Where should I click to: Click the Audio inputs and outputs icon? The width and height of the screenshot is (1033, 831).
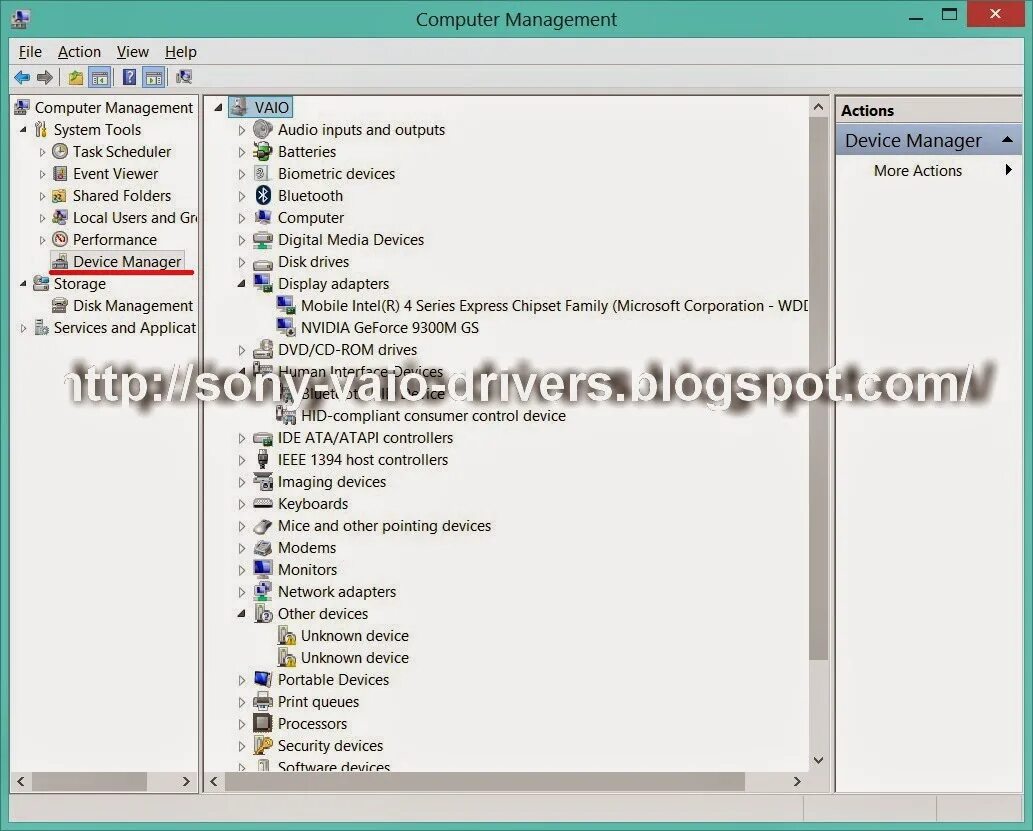coord(263,129)
